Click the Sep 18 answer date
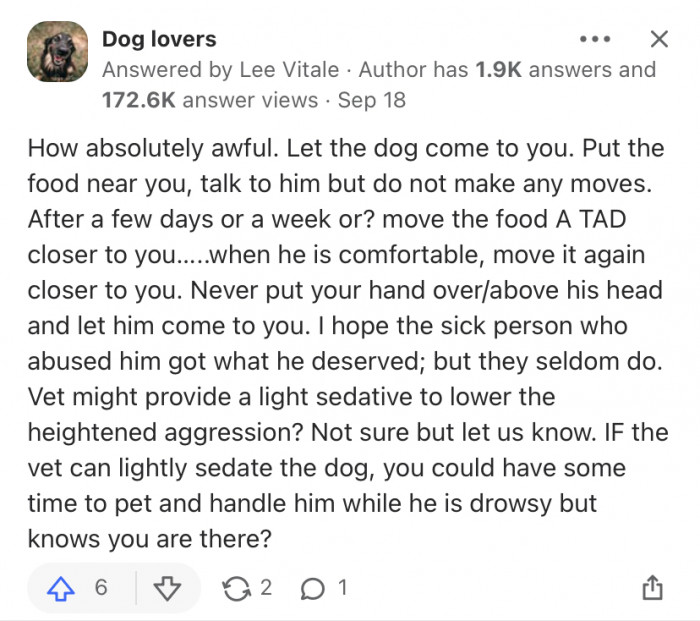 pos(372,100)
